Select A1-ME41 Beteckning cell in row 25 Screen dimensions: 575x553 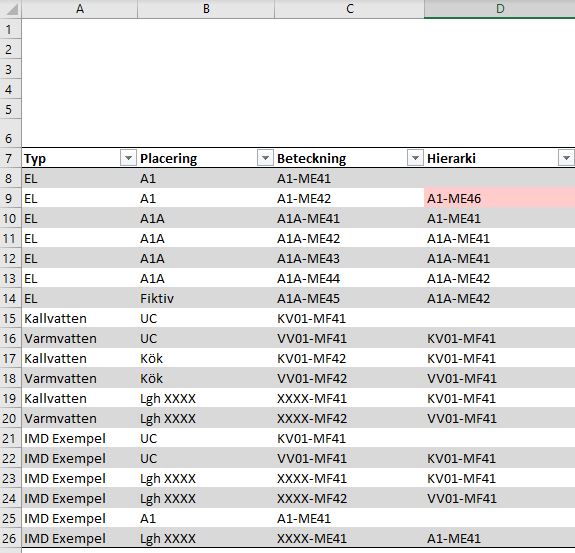(x=349, y=518)
